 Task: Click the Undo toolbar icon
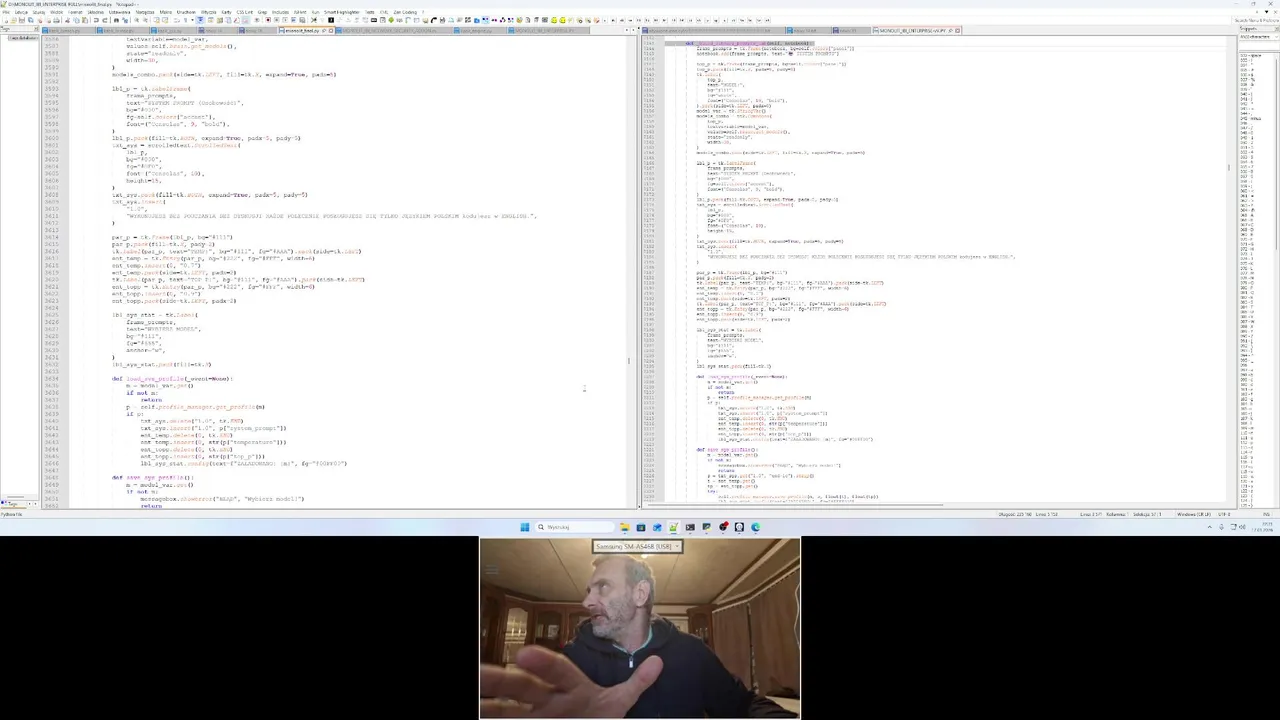point(96,20)
